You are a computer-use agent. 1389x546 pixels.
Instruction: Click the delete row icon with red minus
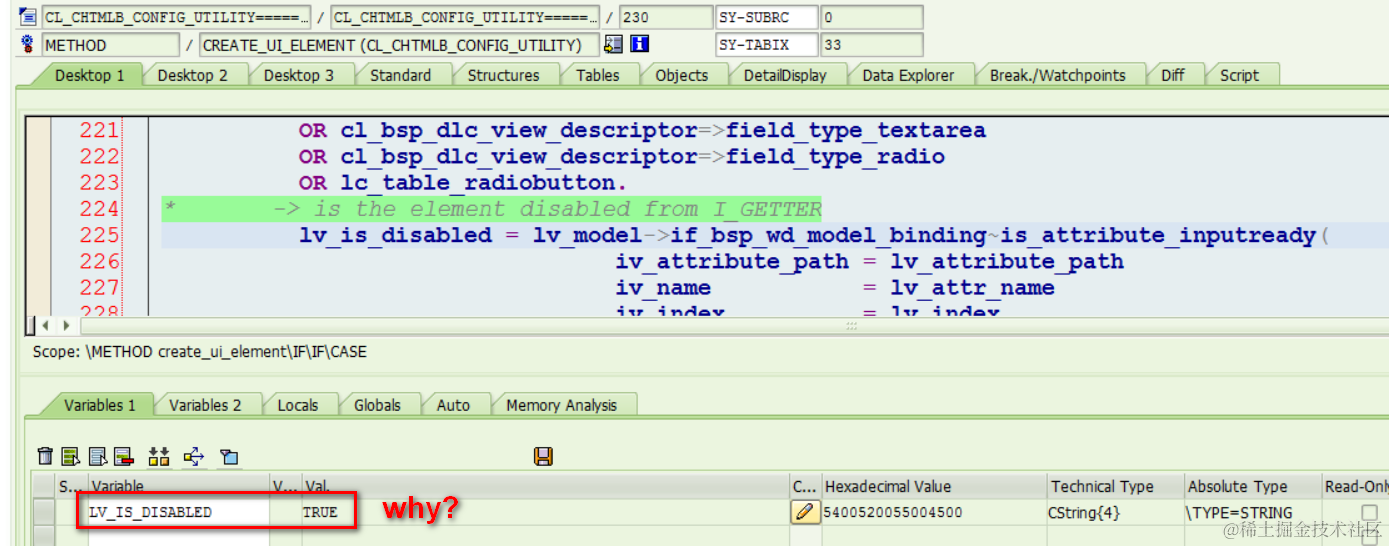(123, 456)
